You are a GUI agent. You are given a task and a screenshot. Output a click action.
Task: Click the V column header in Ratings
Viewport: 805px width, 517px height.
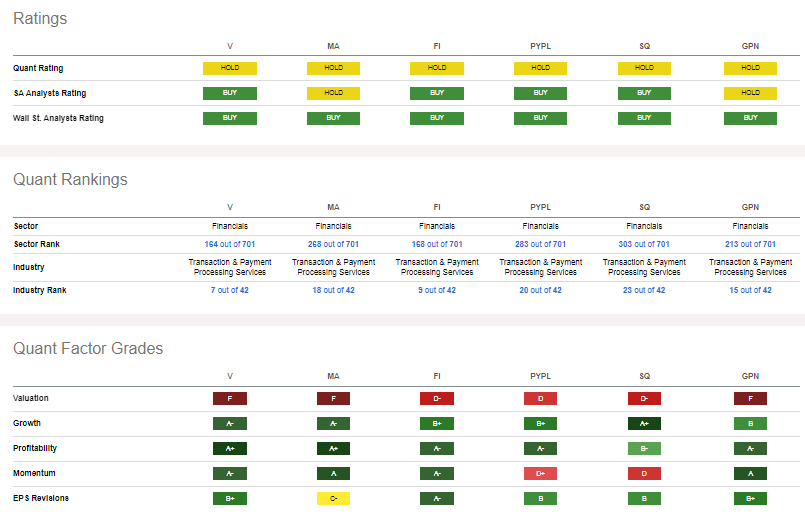coord(230,46)
